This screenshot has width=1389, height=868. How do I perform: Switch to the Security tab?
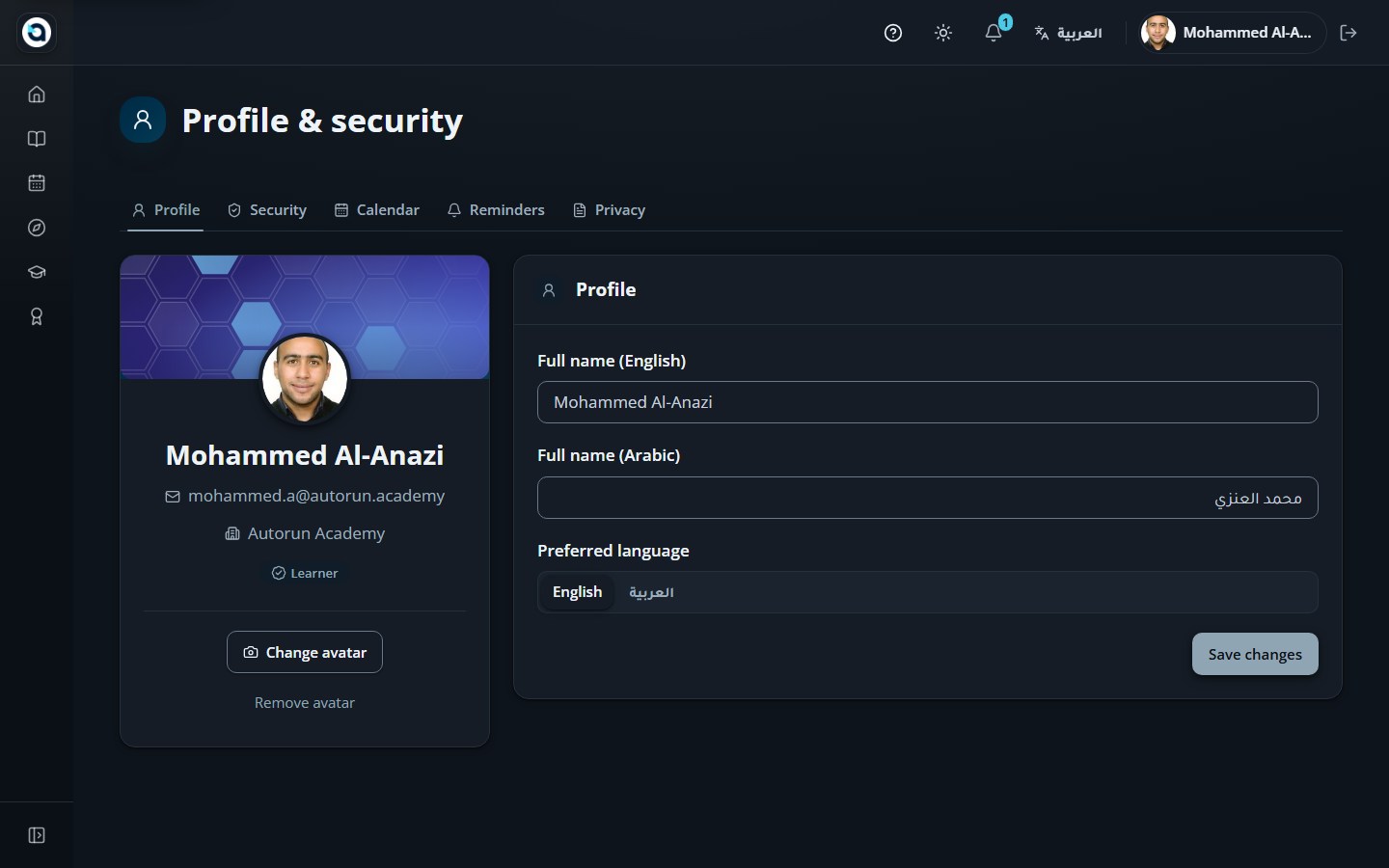click(x=267, y=210)
